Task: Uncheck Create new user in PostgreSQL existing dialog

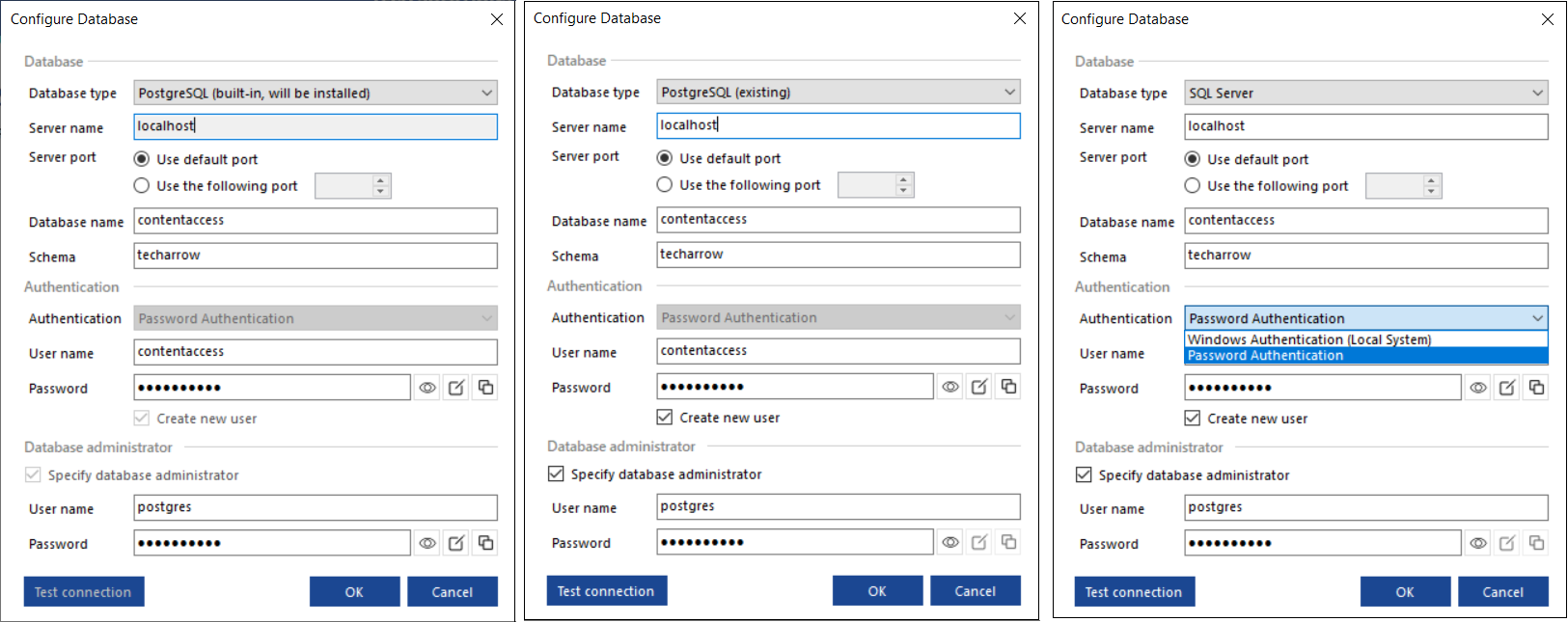Action: (665, 418)
